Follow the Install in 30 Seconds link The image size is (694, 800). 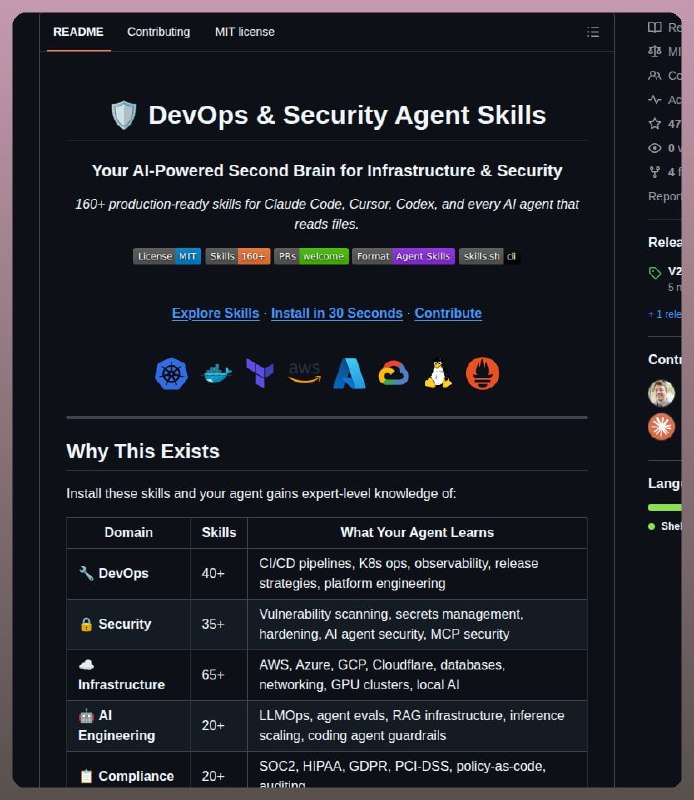click(x=337, y=313)
